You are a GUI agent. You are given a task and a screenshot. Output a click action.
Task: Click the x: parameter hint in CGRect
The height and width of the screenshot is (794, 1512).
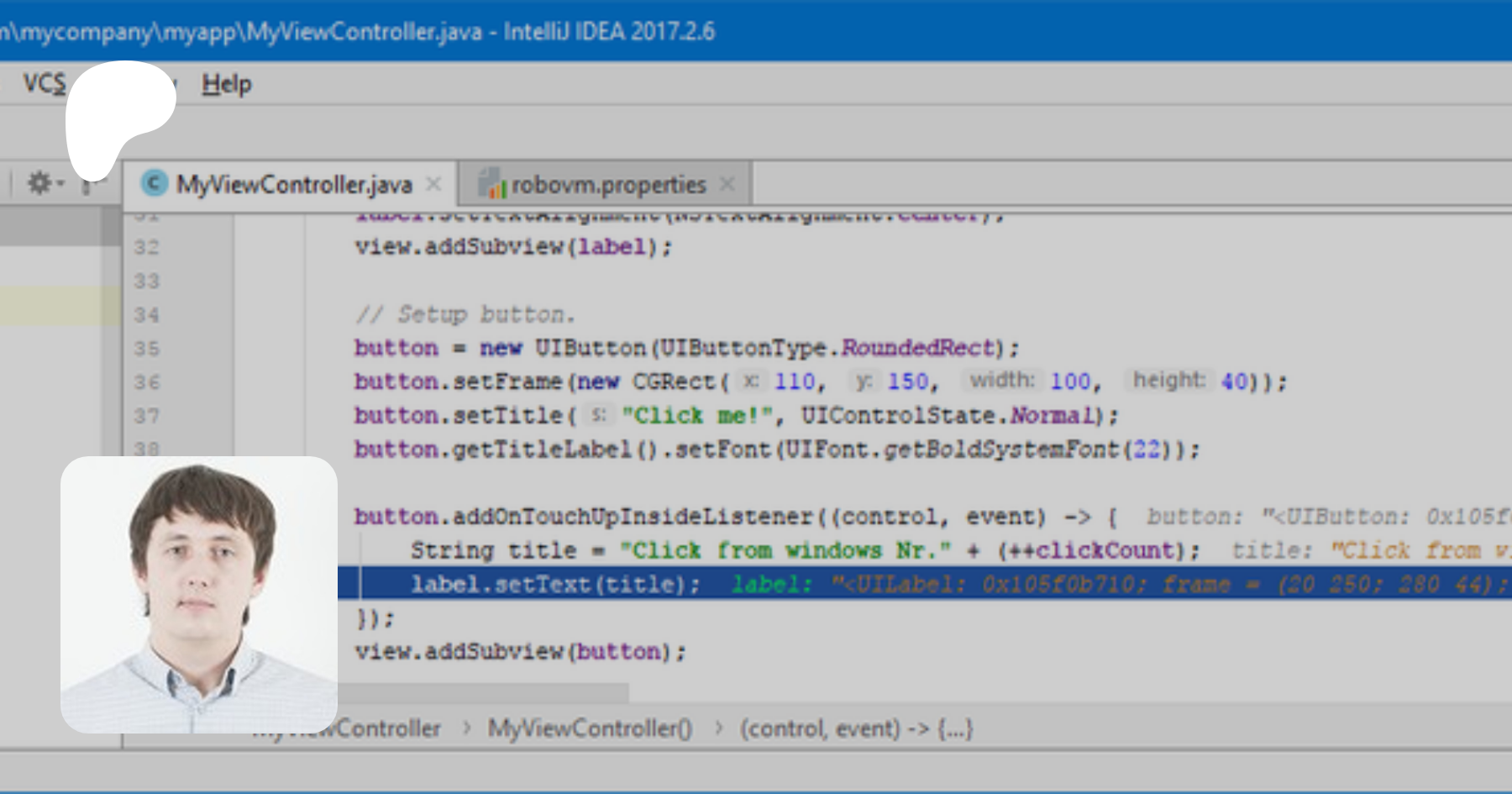point(750,381)
